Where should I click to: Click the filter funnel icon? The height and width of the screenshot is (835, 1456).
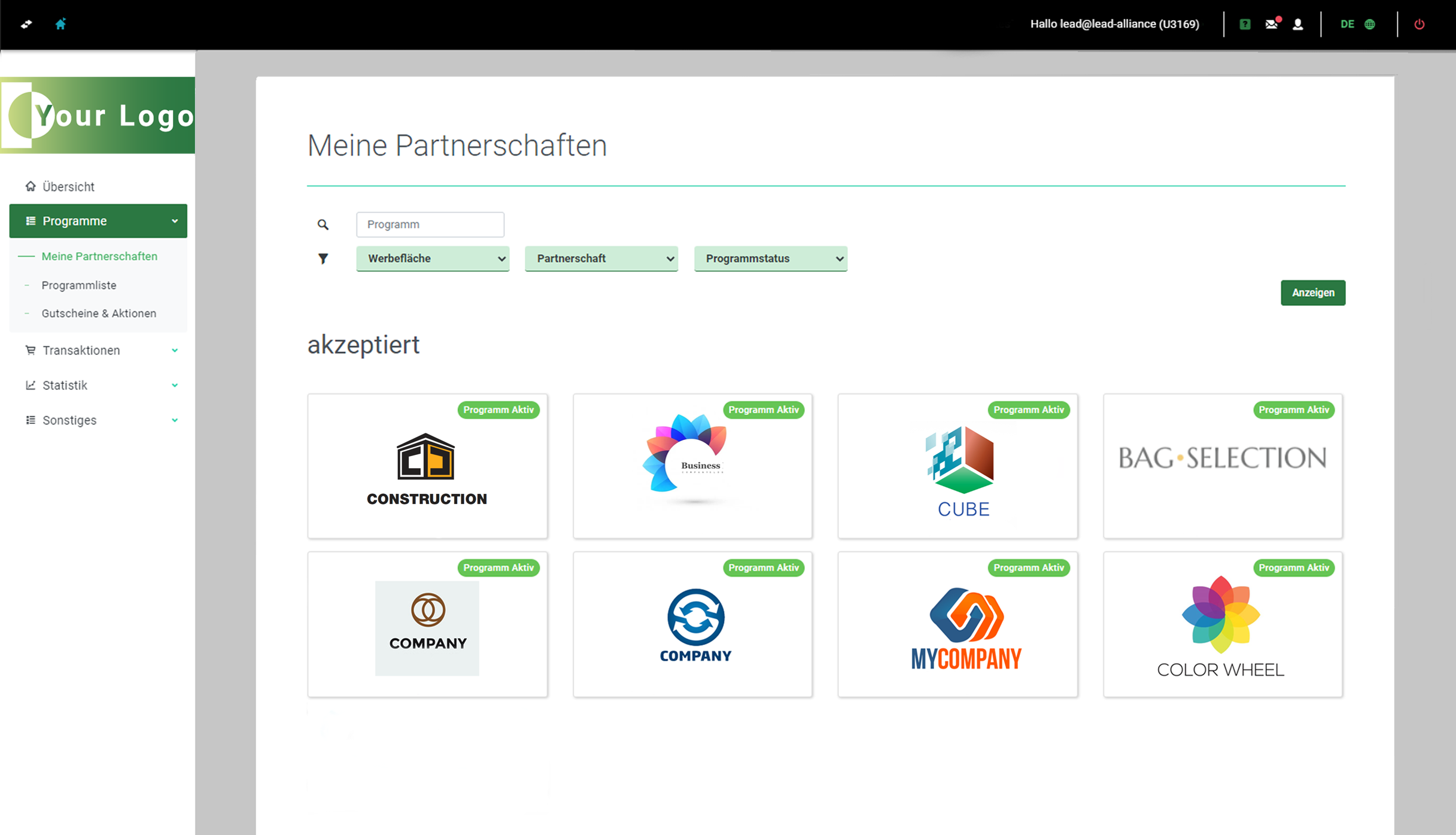[323, 259]
